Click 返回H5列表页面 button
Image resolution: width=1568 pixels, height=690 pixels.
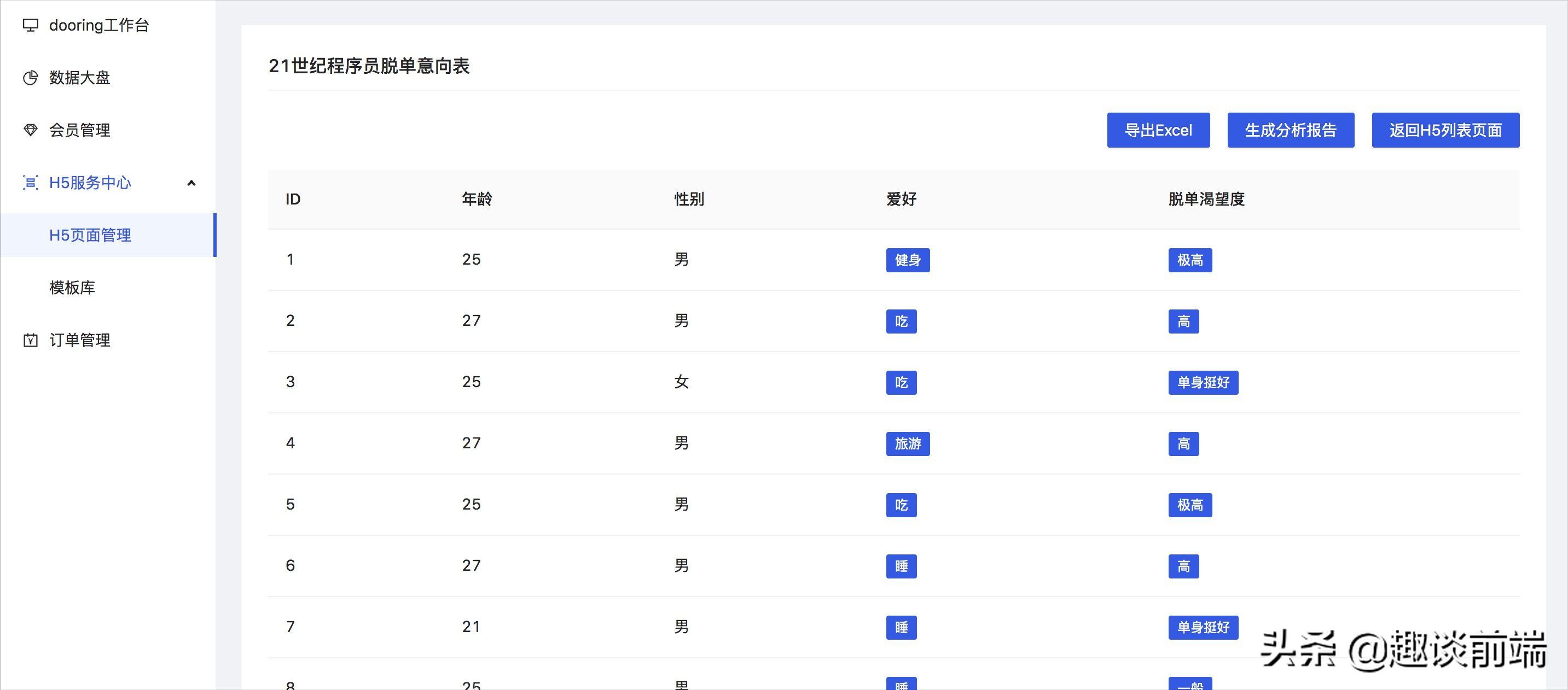click(x=1445, y=130)
